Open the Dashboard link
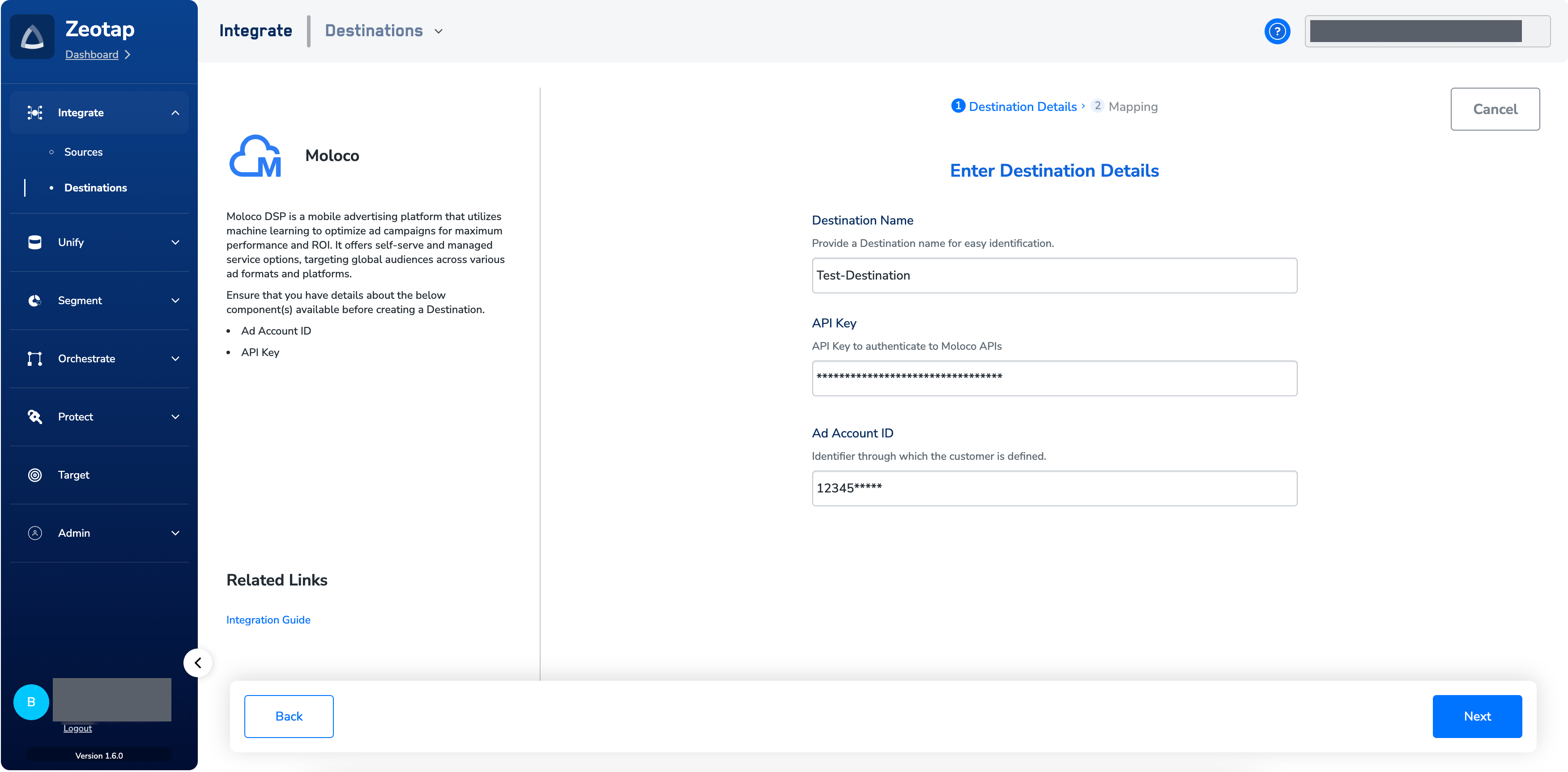Screen dimensions: 1568x772 [92, 55]
